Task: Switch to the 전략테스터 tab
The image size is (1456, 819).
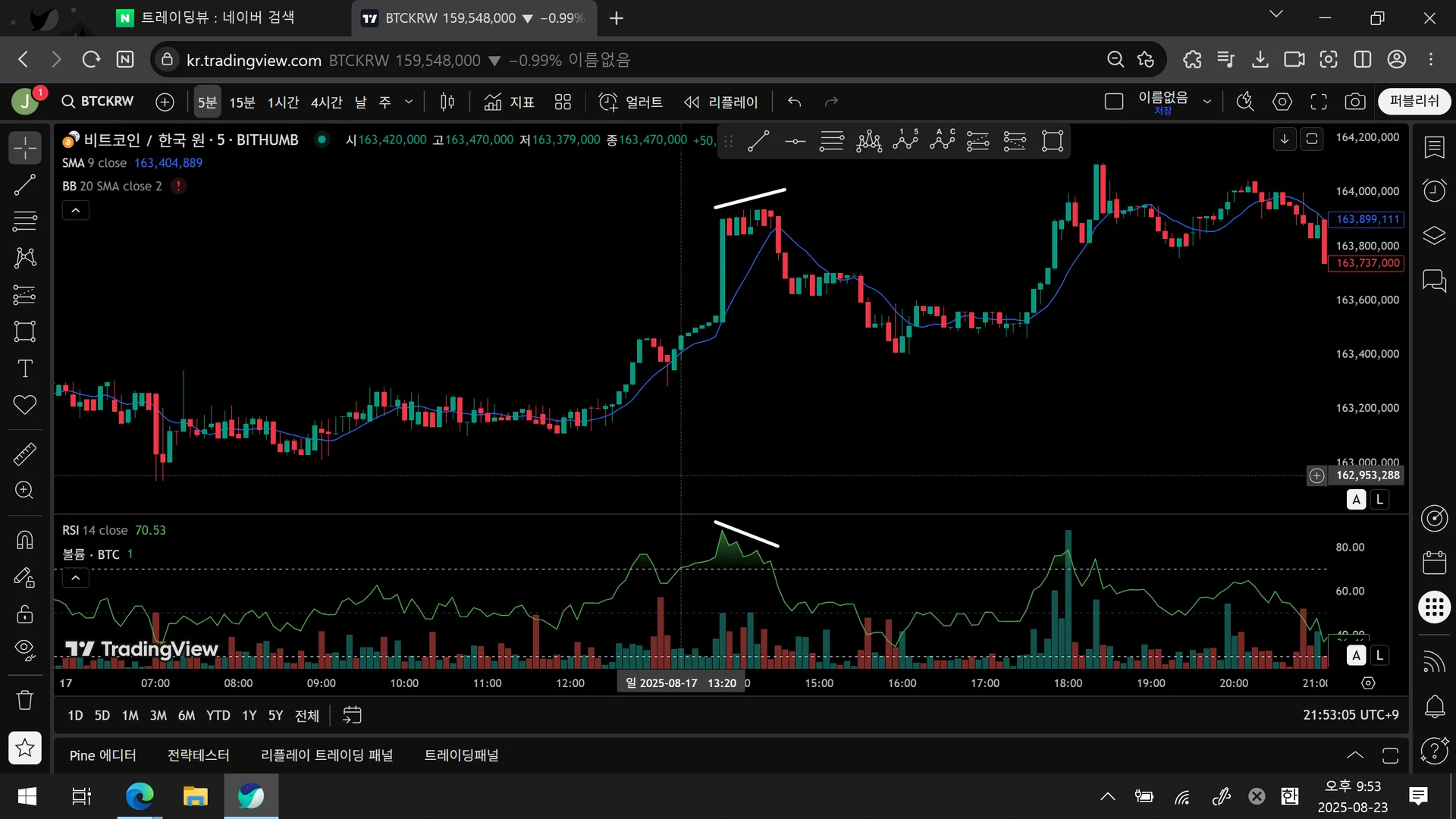Action: pyautogui.click(x=198, y=755)
